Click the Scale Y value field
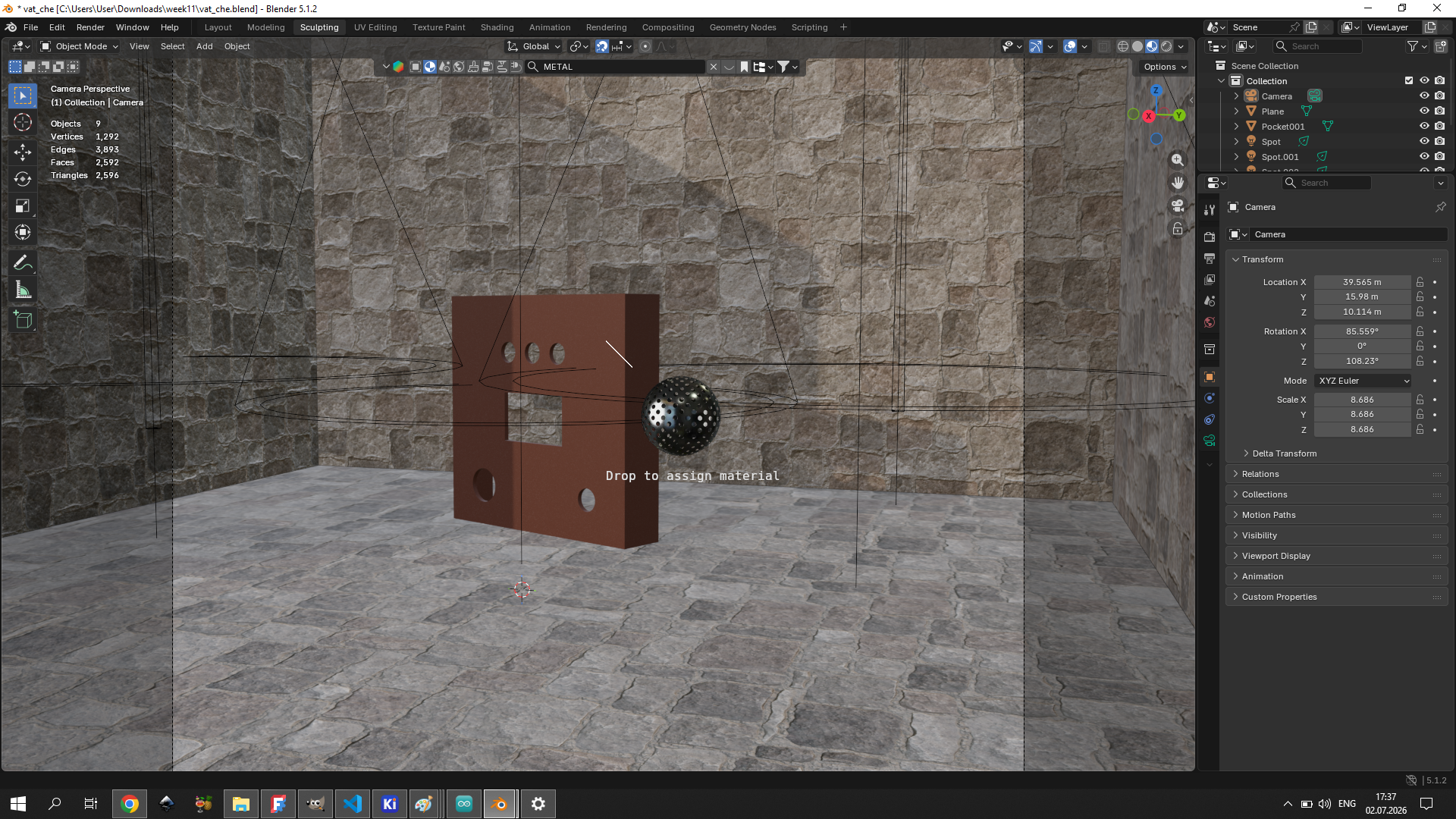 point(1362,414)
